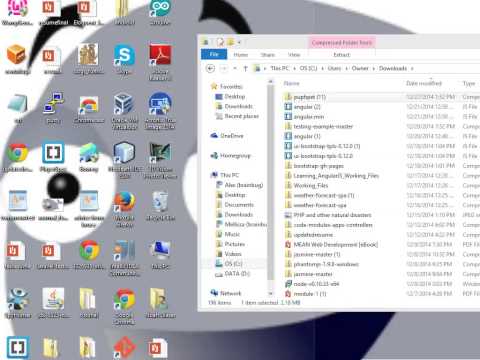This screenshot has width=480, height=360.
Task: Launch the Mozilla Firefox desktop shortcut
Action: (124, 209)
